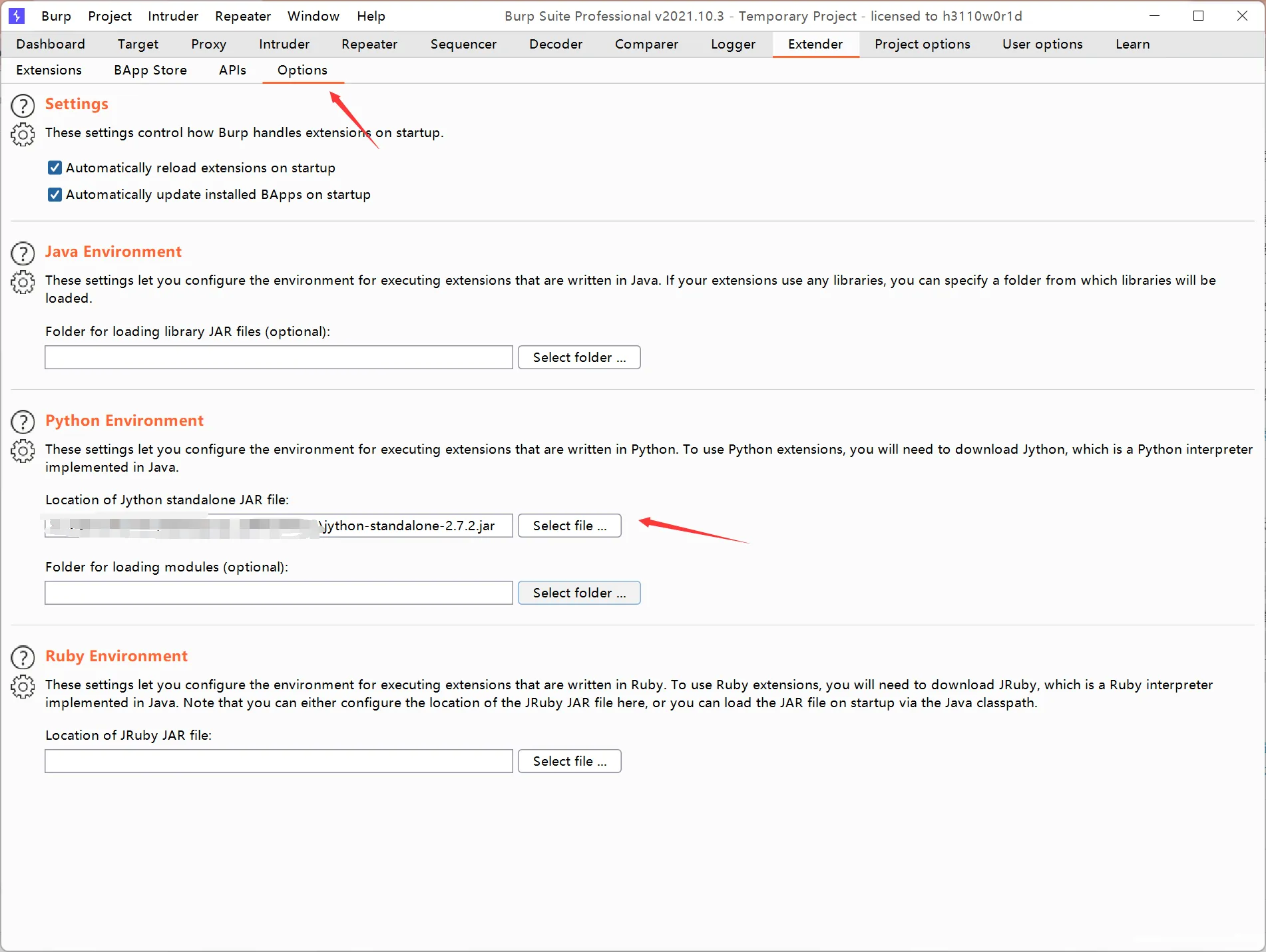1266x952 pixels.
Task: Open the gear icon for Python Environment
Action: (x=23, y=451)
